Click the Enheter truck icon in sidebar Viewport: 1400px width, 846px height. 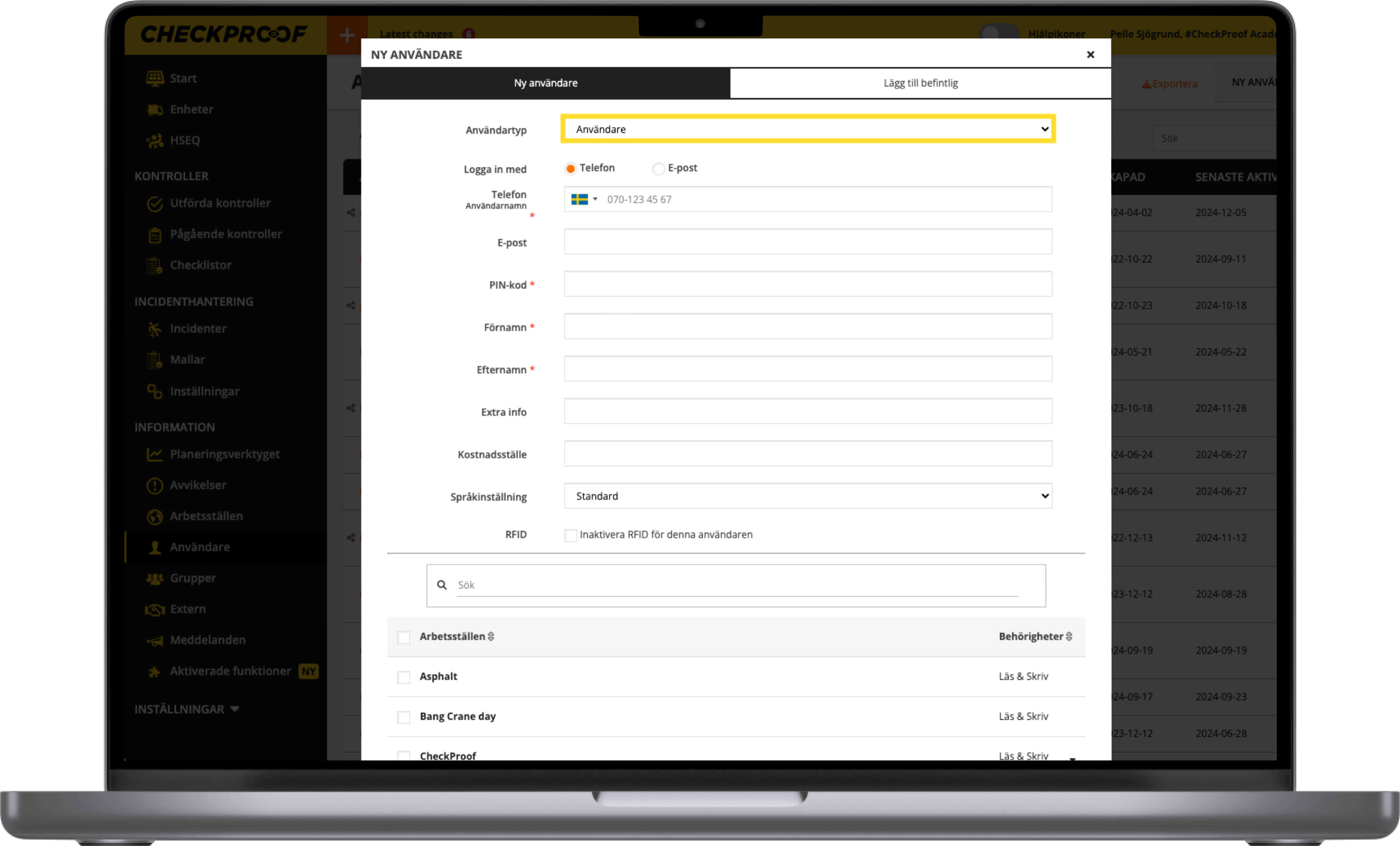(154, 110)
